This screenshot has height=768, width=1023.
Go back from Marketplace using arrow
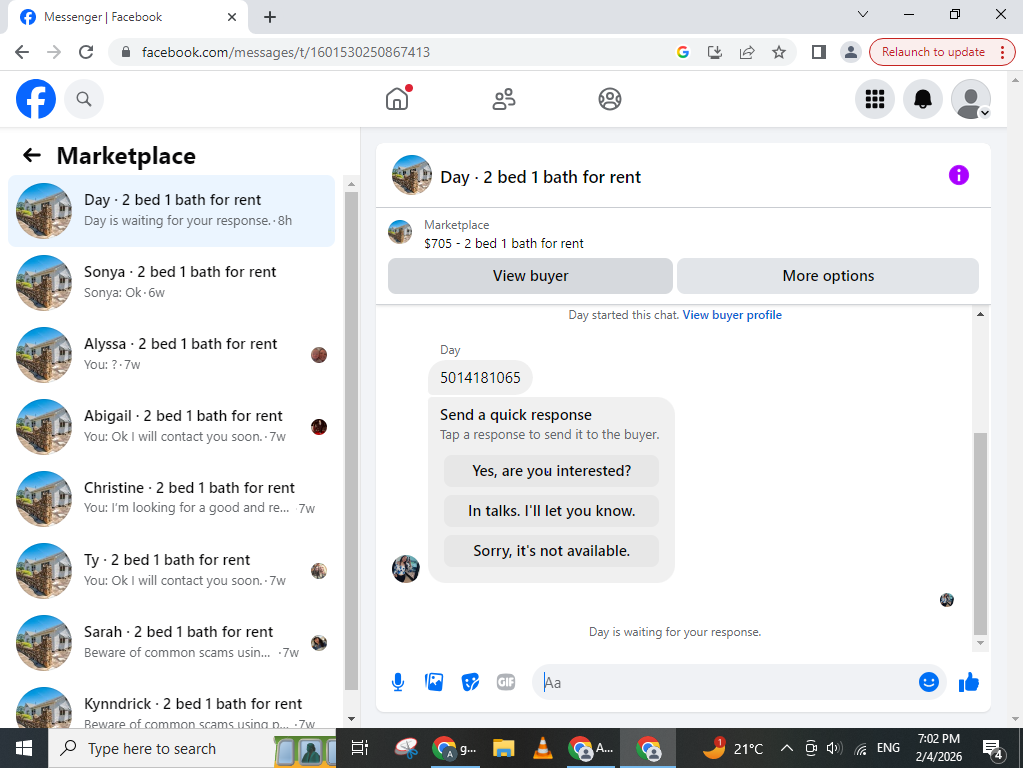32,155
